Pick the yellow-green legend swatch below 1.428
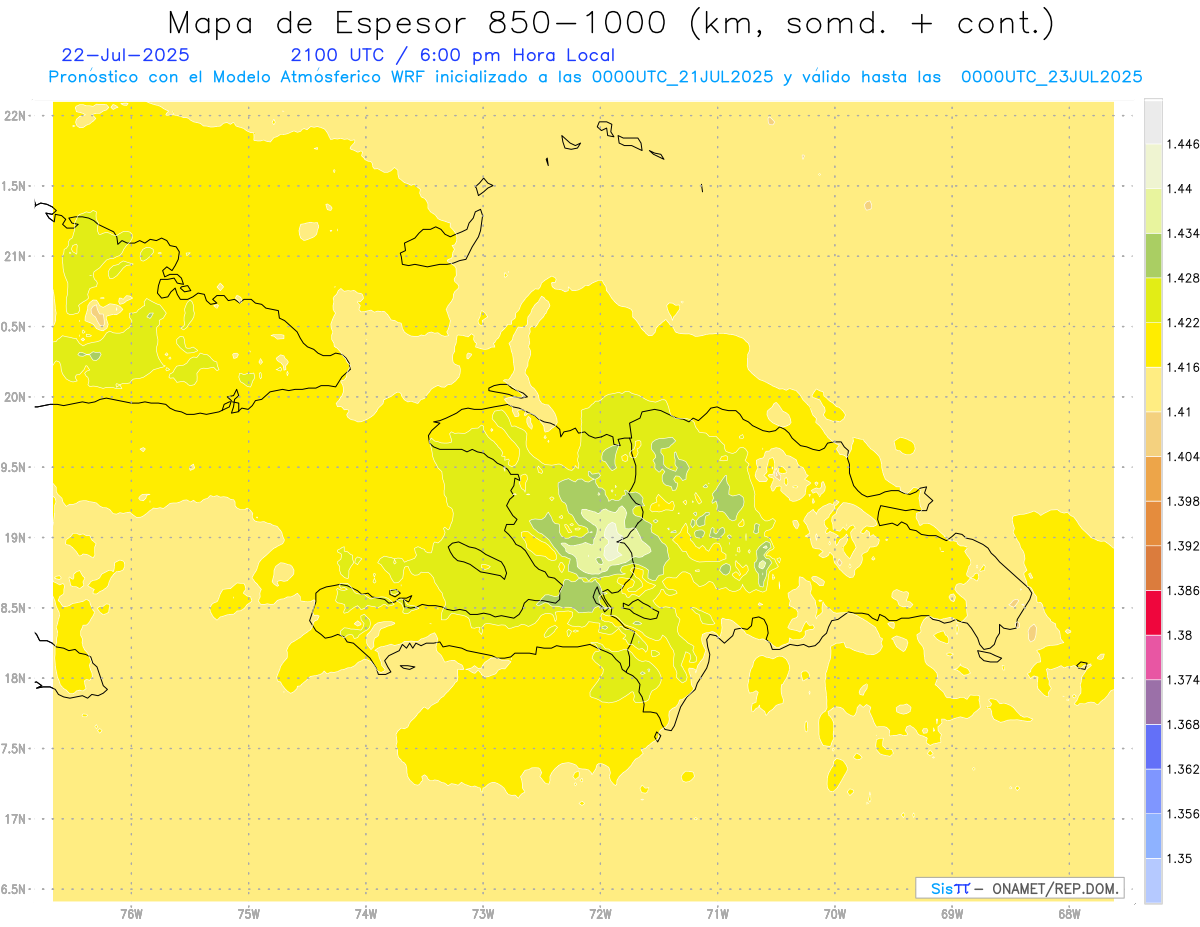 [1153, 300]
